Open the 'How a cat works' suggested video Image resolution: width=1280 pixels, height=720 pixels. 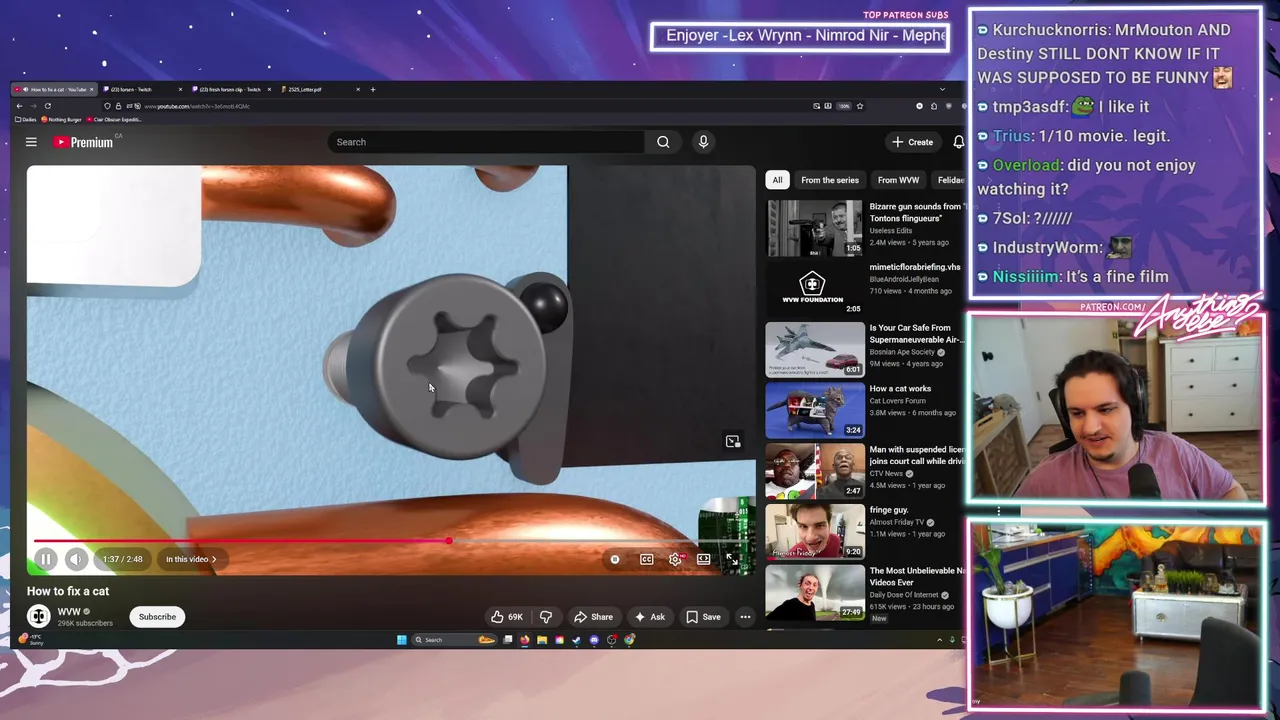tap(814, 409)
